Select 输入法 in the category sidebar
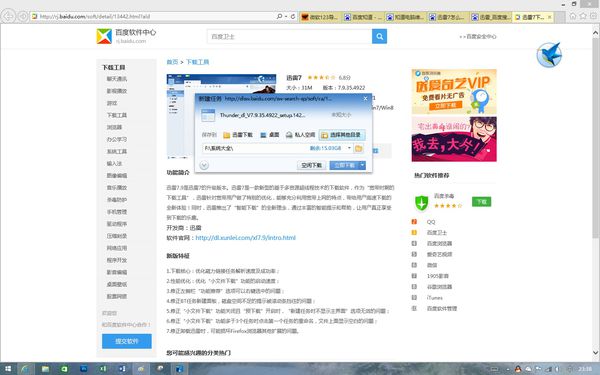 [x=114, y=163]
